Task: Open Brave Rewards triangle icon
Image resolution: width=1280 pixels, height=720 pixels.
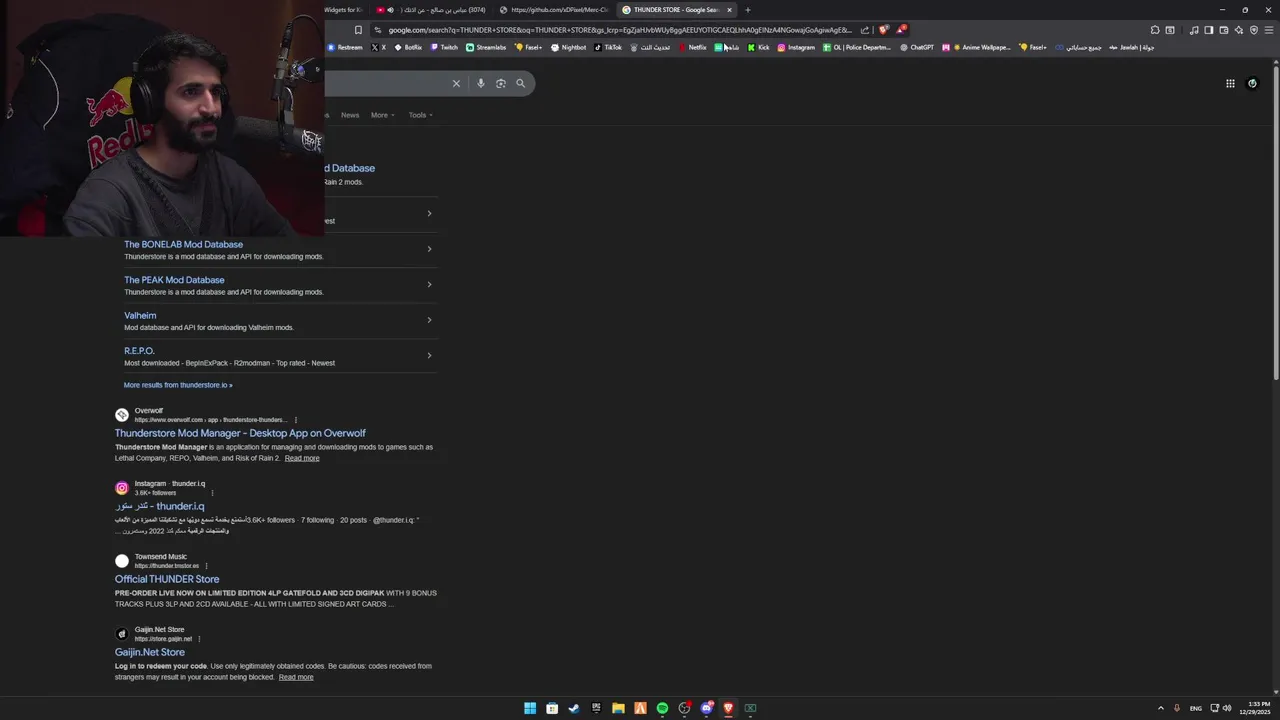Action: tap(900, 30)
